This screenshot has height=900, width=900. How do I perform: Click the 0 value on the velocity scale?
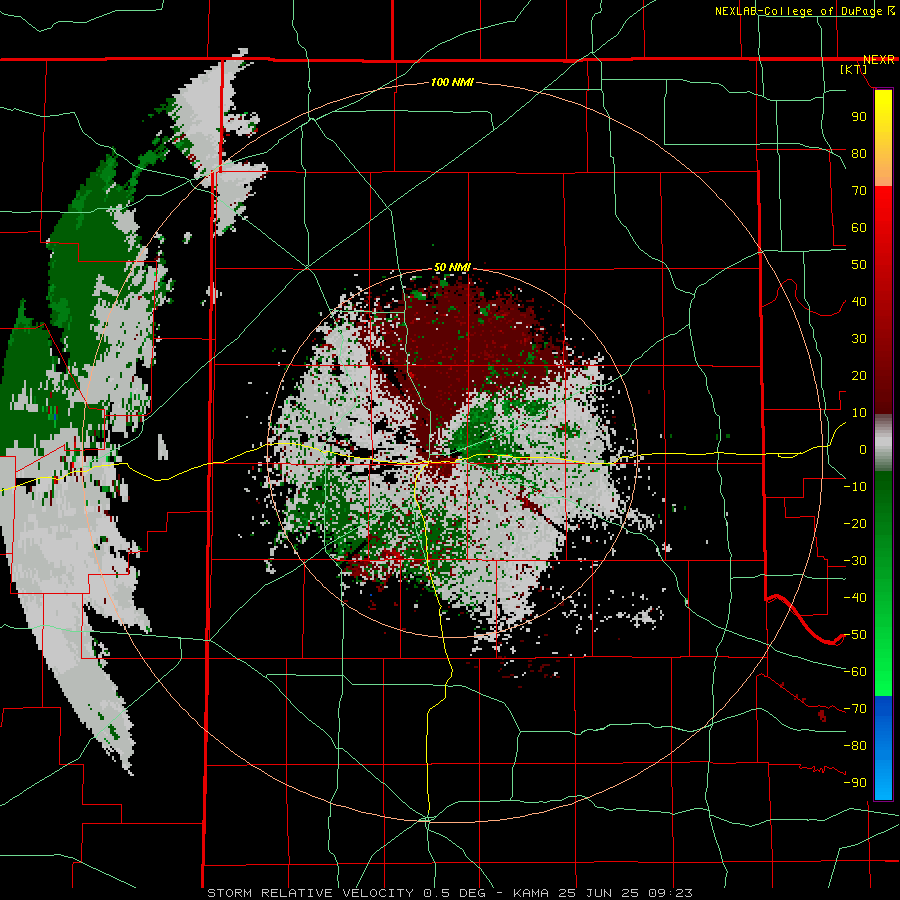pos(863,449)
